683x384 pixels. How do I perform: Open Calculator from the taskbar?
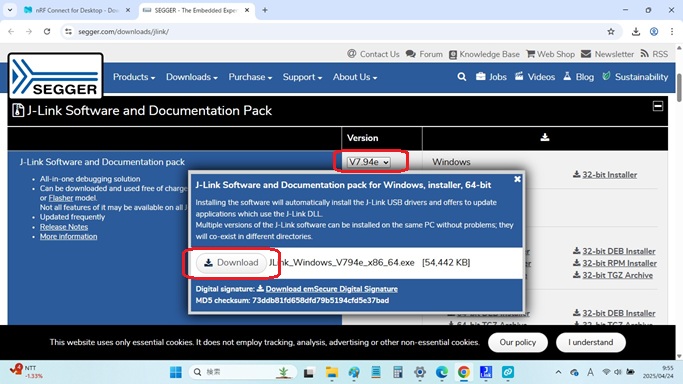click(x=397, y=372)
